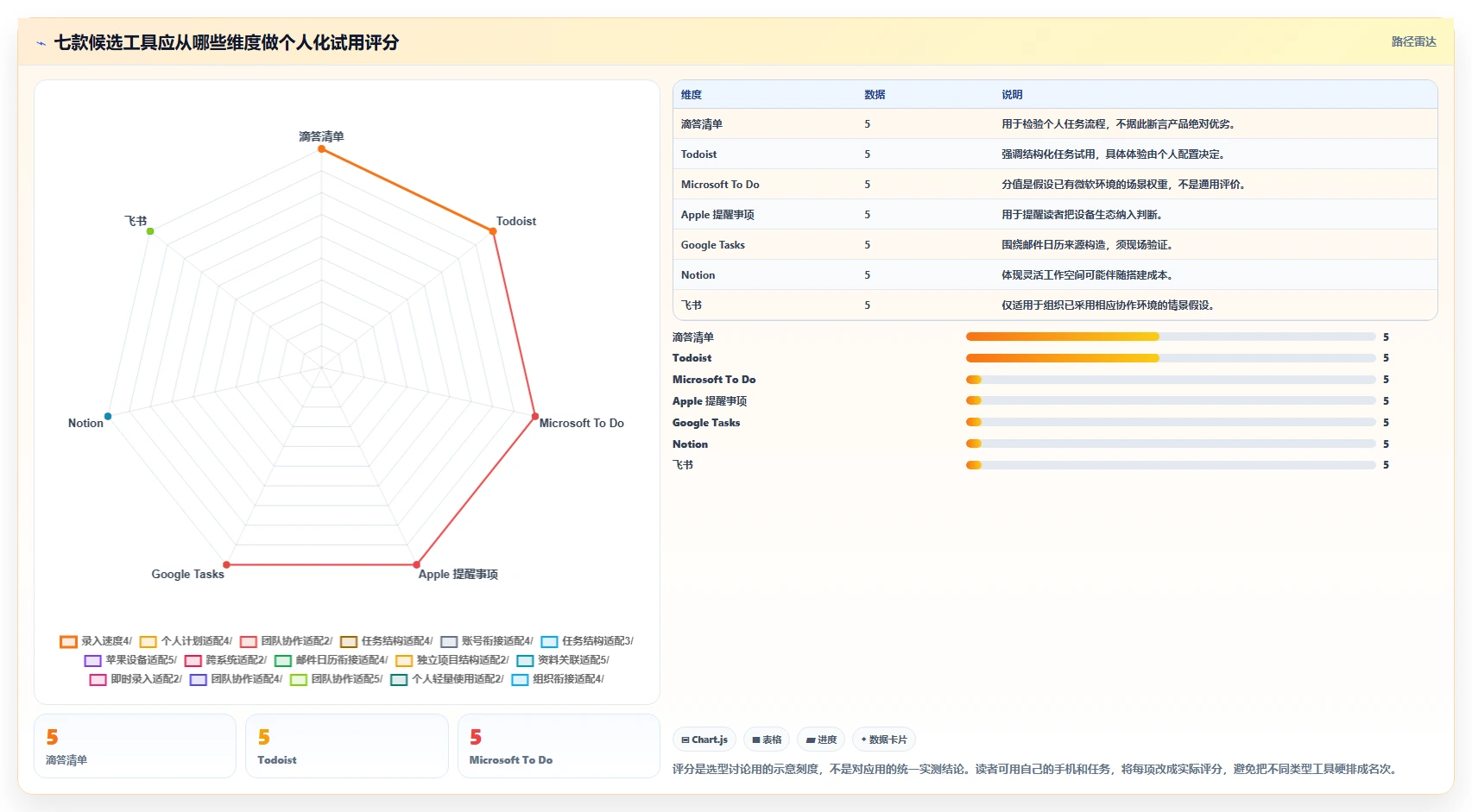Click the Apple 提醒事项 radar data point
1472x812 pixels.
point(416,564)
